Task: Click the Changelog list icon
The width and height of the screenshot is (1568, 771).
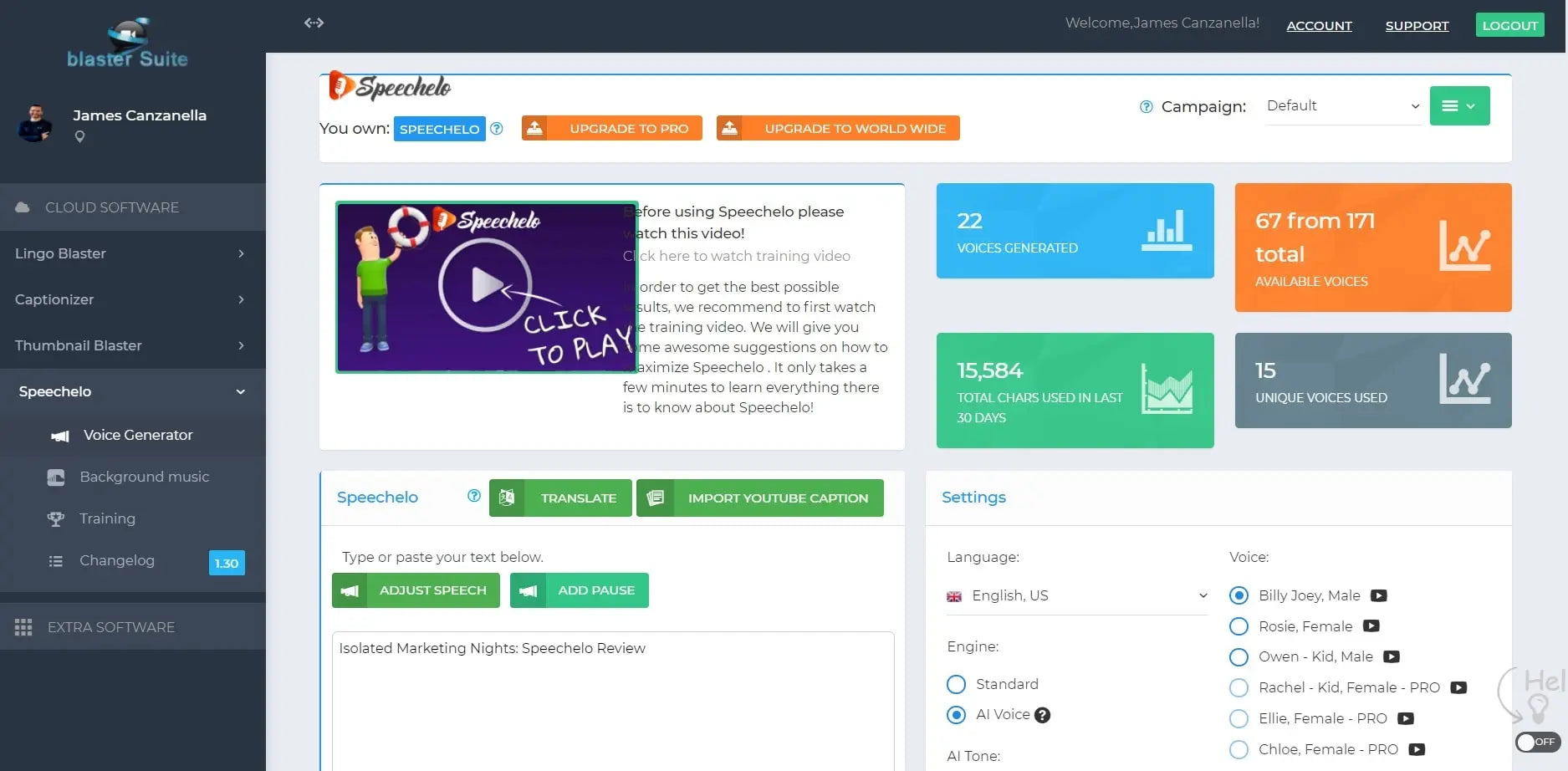Action: (56, 561)
